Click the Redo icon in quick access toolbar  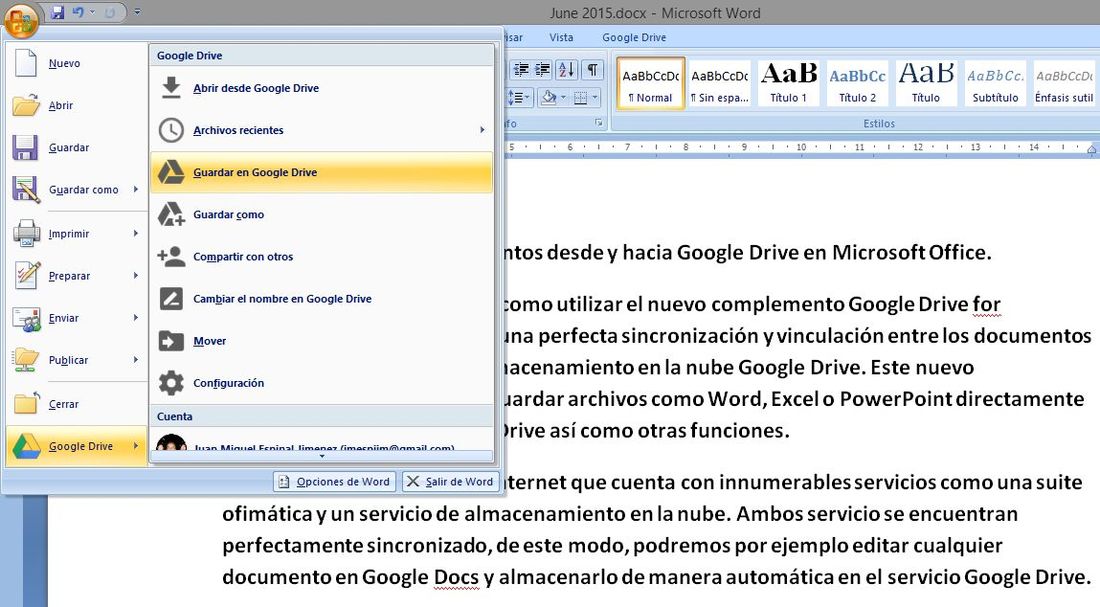point(109,13)
